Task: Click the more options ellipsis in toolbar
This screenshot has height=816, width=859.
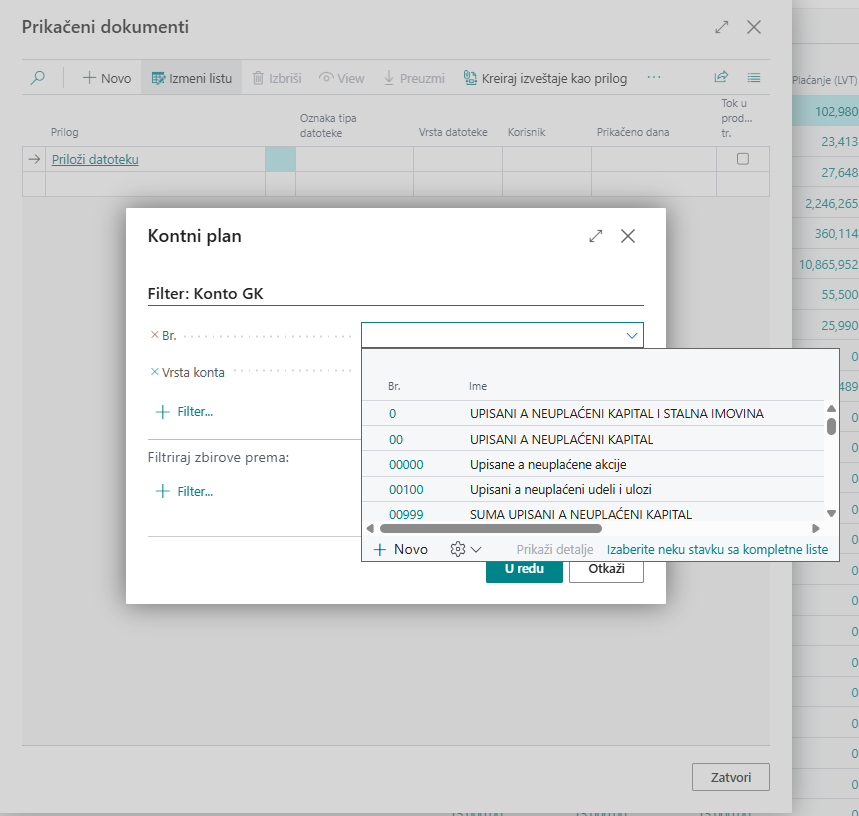Action: coord(654,78)
